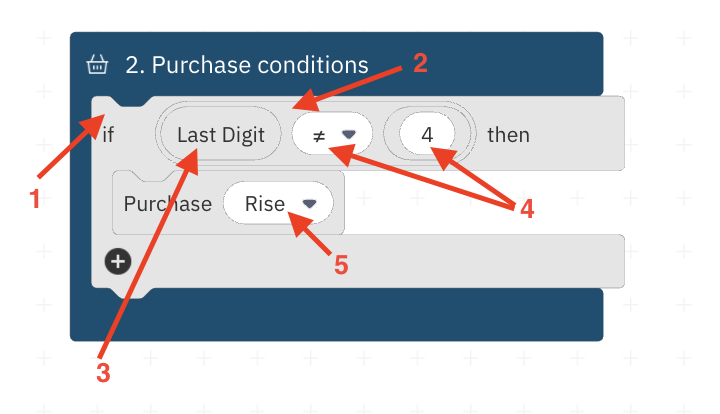This screenshot has width=720, height=414.
Task: Select the Purchase block label
Action: (168, 204)
